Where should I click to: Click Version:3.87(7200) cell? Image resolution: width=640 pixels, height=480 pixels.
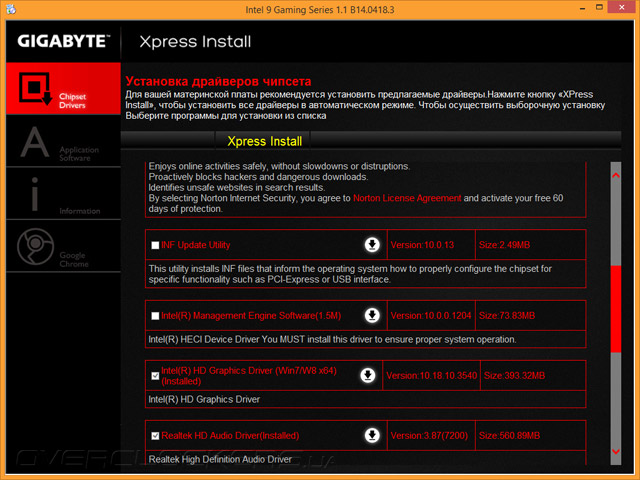[431, 436]
